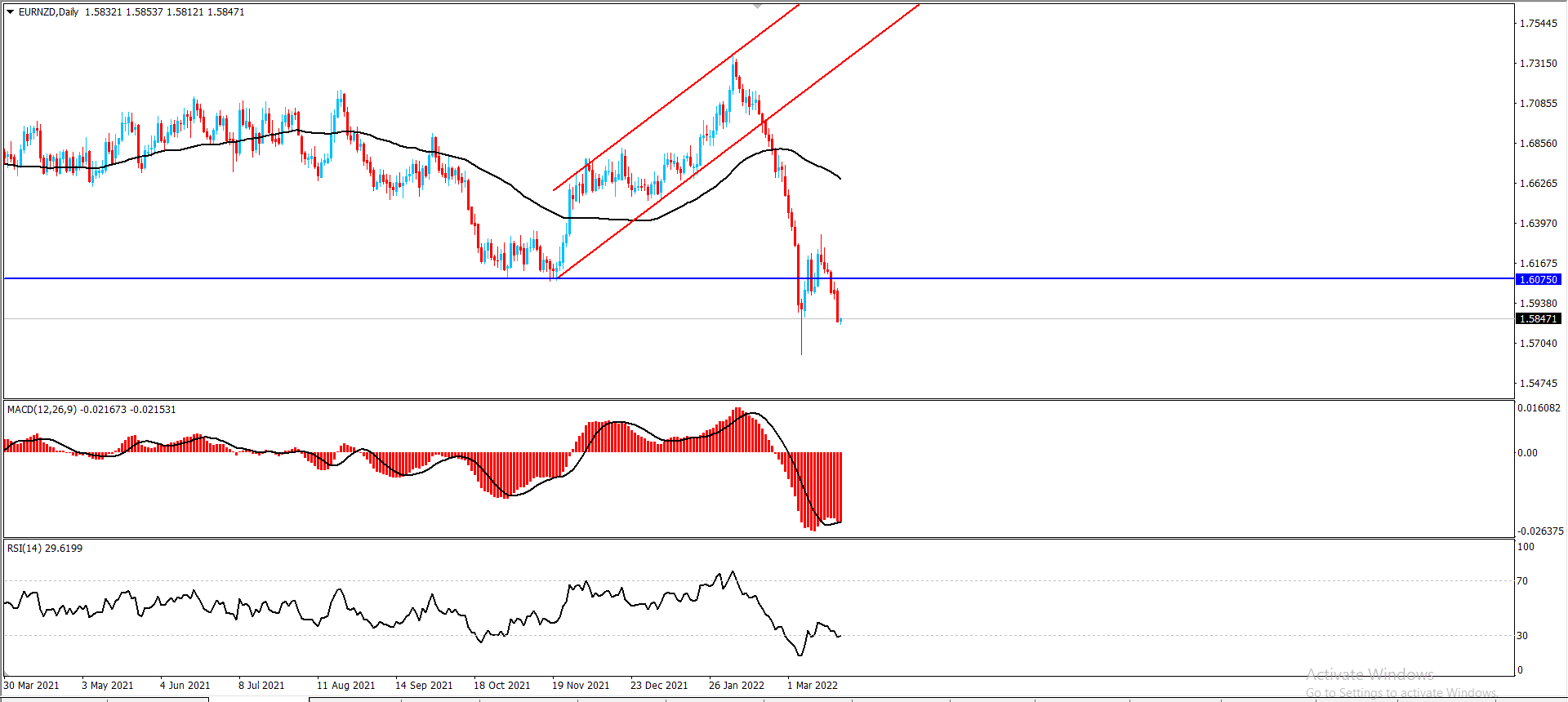
Task: Click the 14 Sep 2021 date label
Action: (424, 686)
